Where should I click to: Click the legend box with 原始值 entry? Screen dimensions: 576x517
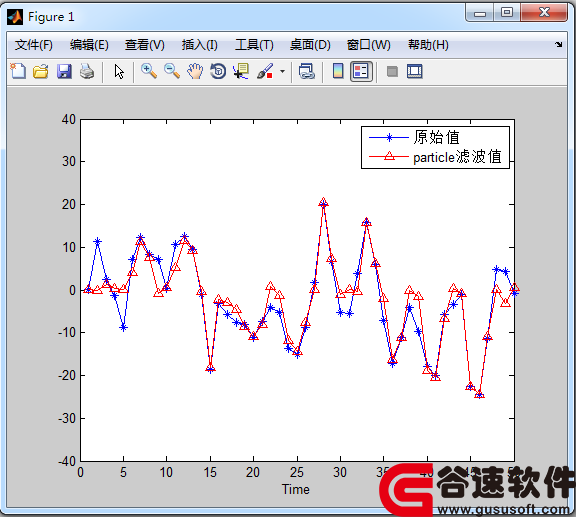(x=435, y=147)
